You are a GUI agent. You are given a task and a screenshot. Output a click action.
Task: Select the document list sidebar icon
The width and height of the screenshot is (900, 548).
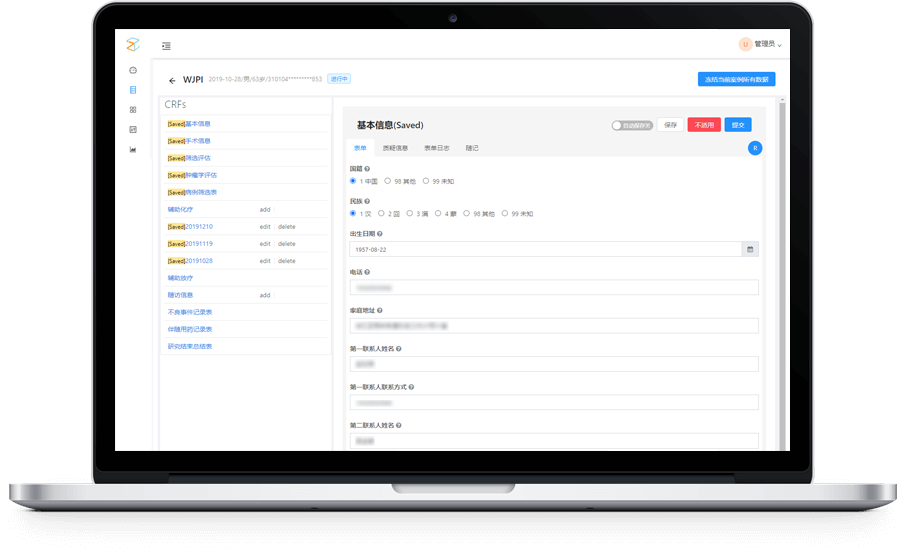(133, 90)
